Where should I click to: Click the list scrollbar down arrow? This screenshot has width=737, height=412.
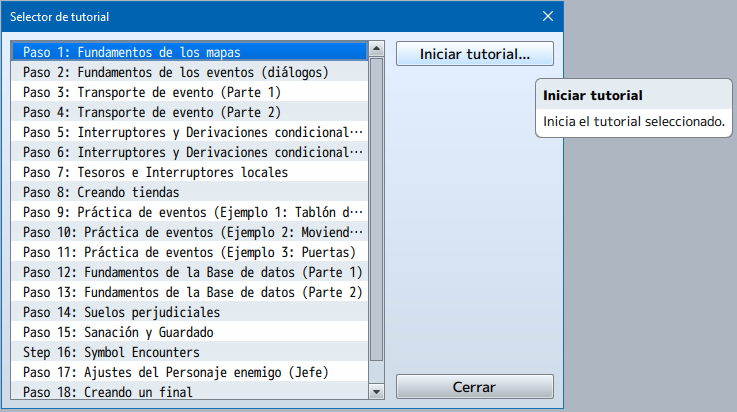tap(376, 391)
